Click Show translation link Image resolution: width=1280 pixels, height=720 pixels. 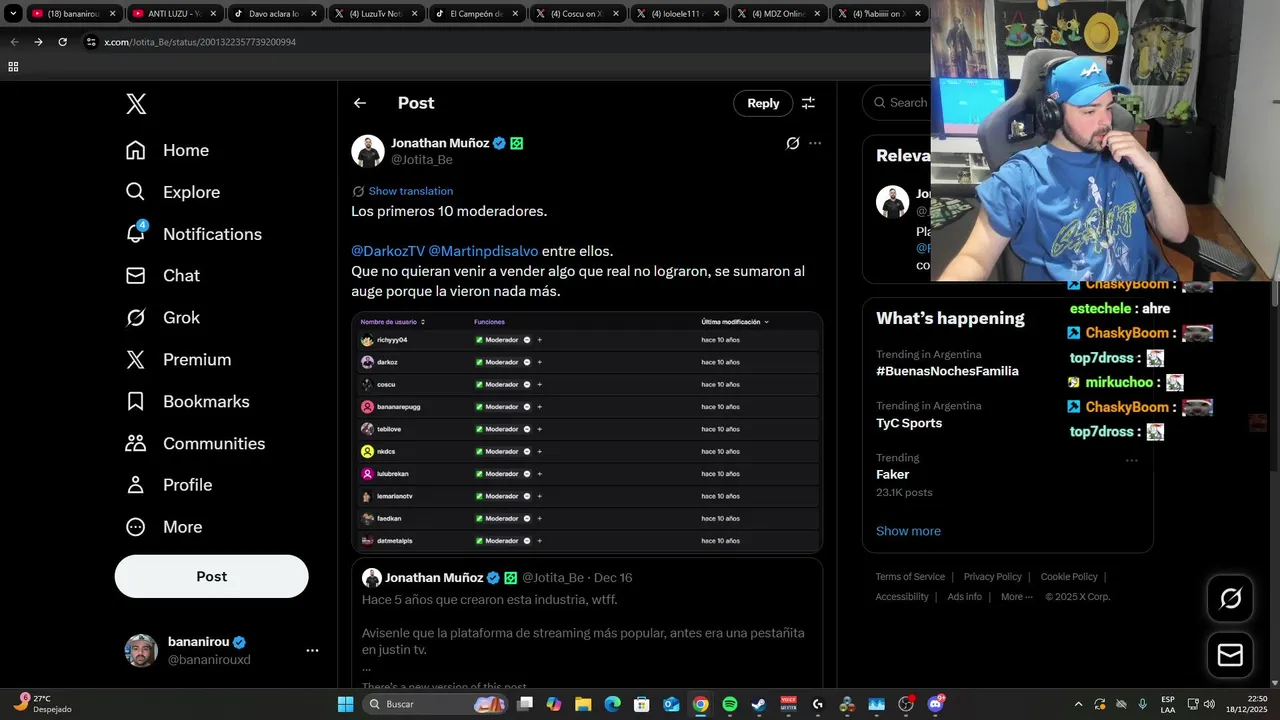[x=410, y=191]
